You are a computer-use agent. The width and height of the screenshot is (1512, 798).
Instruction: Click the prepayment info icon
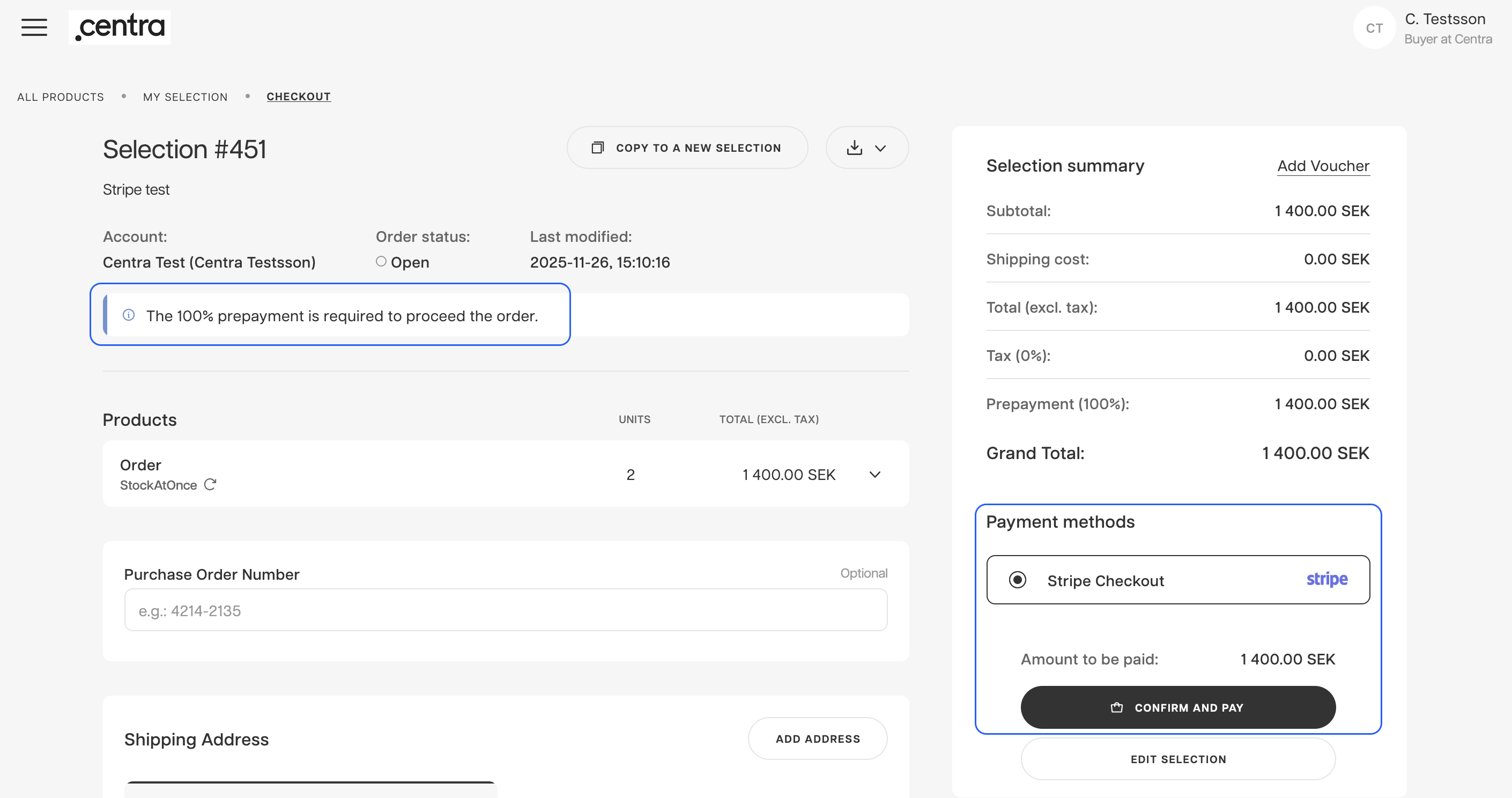(x=129, y=315)
